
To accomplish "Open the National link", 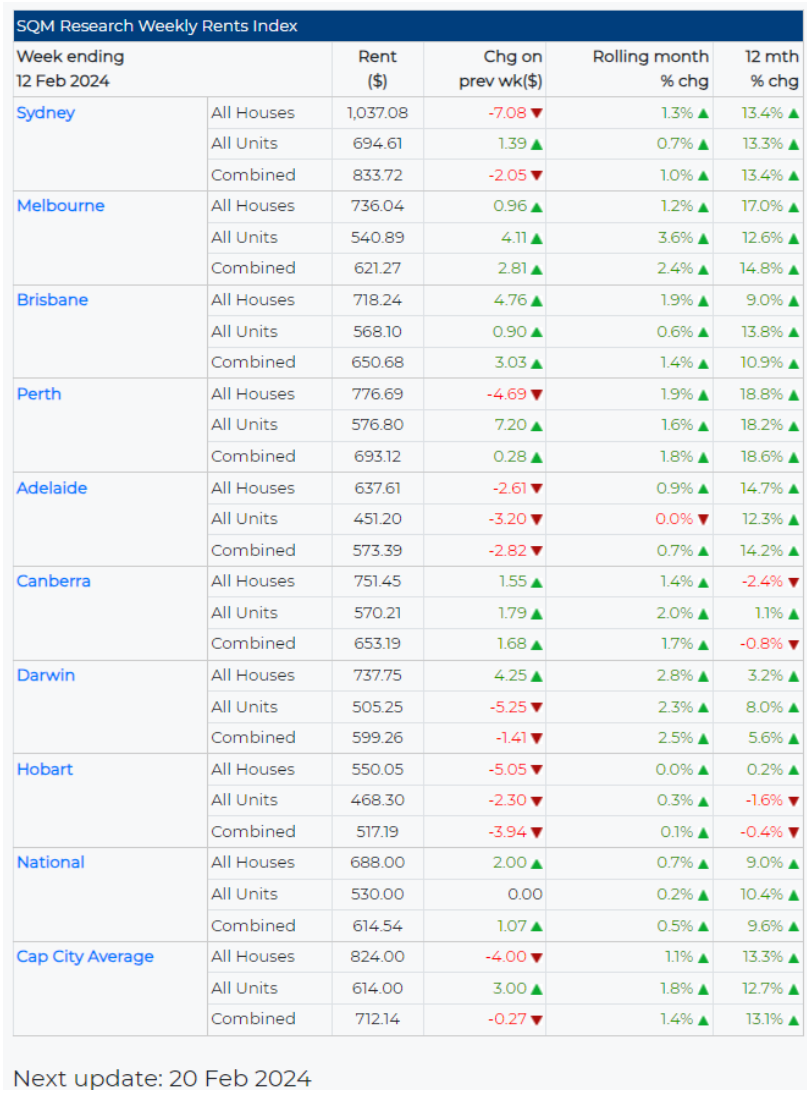I will pos(50,862).
